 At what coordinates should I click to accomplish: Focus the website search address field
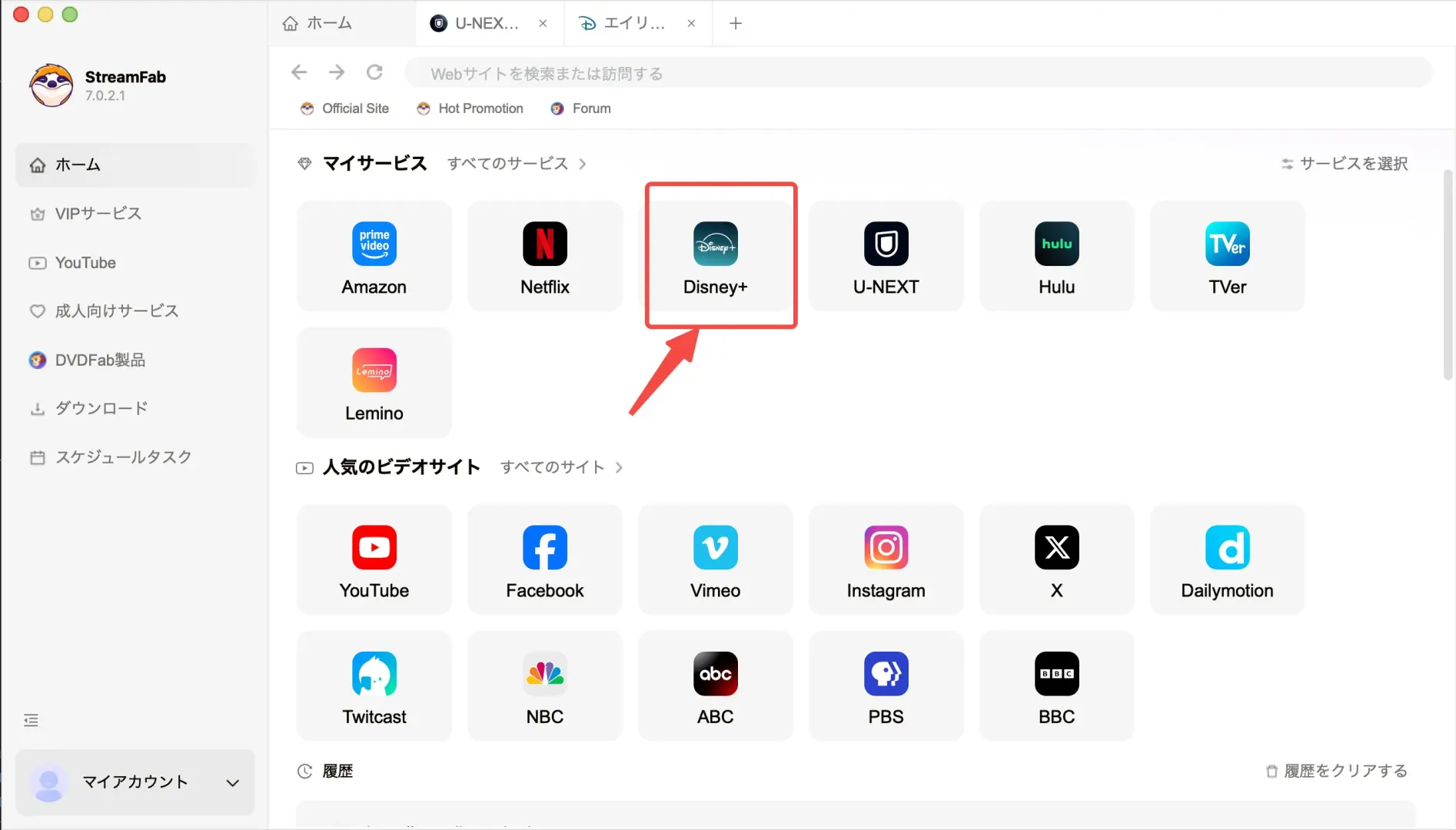[918, 73]
